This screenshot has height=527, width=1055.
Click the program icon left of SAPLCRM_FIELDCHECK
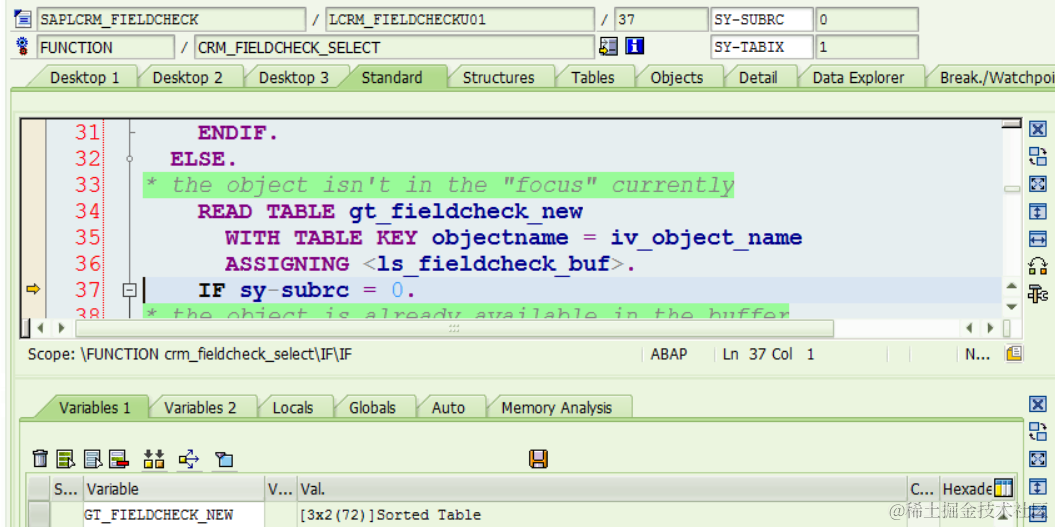[x=22, y=19]
